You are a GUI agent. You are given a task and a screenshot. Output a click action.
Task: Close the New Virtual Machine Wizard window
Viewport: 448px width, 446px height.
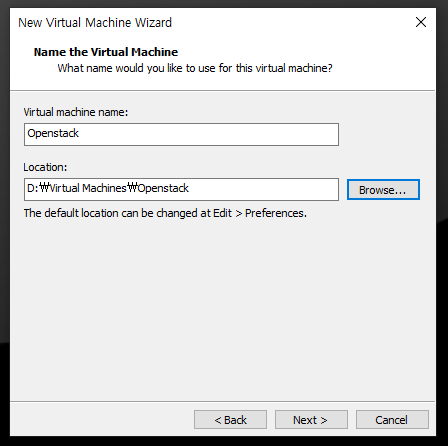pyautogui.click(x=421, y=22)
